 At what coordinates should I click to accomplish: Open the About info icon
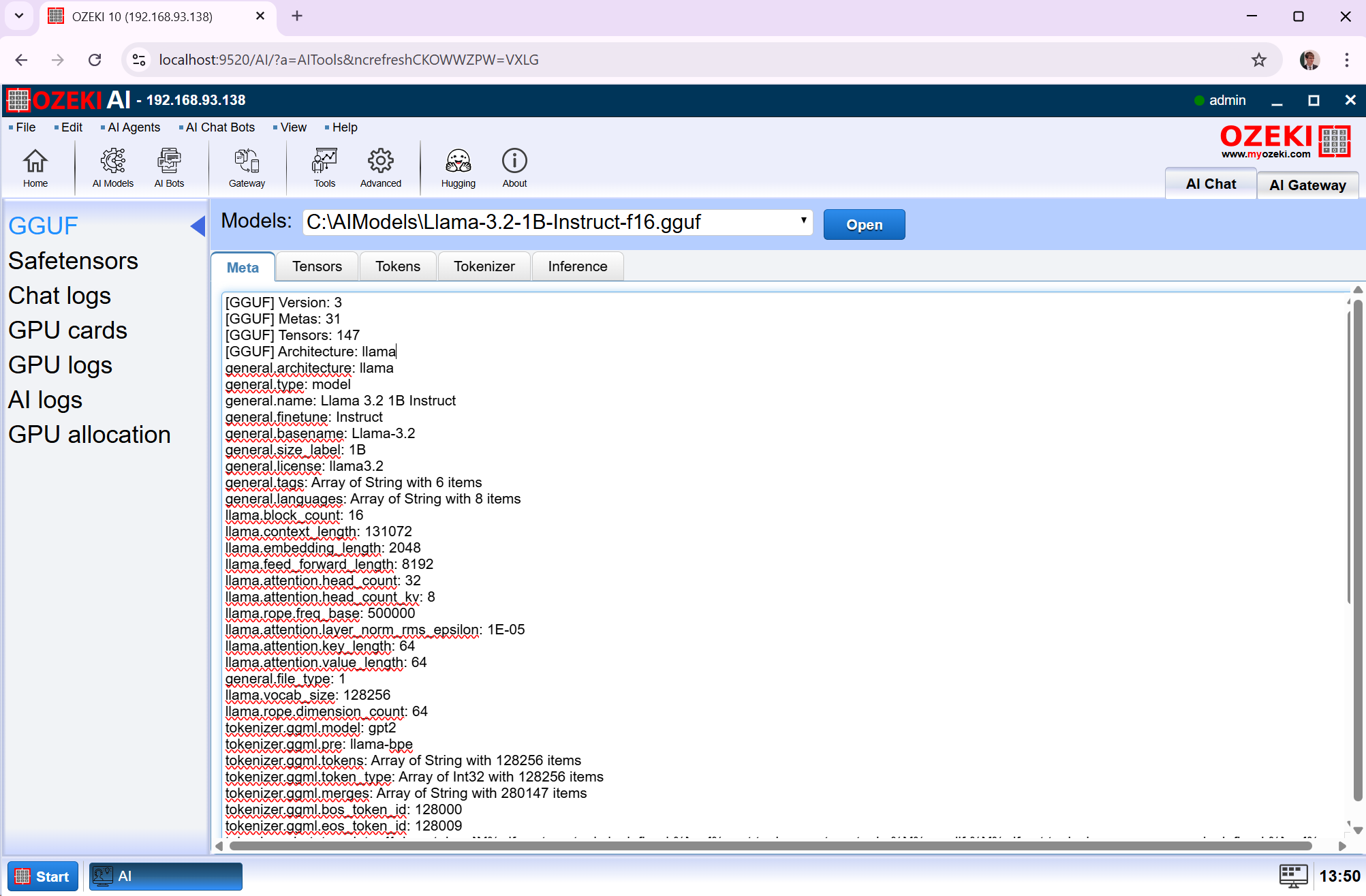point(514,168)
